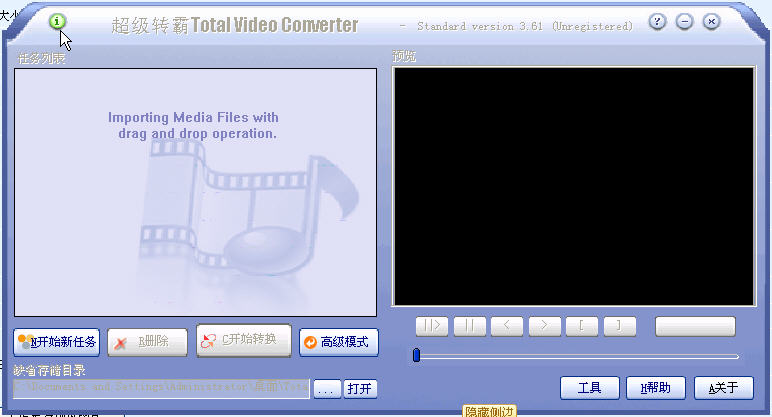Click the next frame arrow button
The width and height of the screenshot is (772, 417).
(x=544, y=325)
